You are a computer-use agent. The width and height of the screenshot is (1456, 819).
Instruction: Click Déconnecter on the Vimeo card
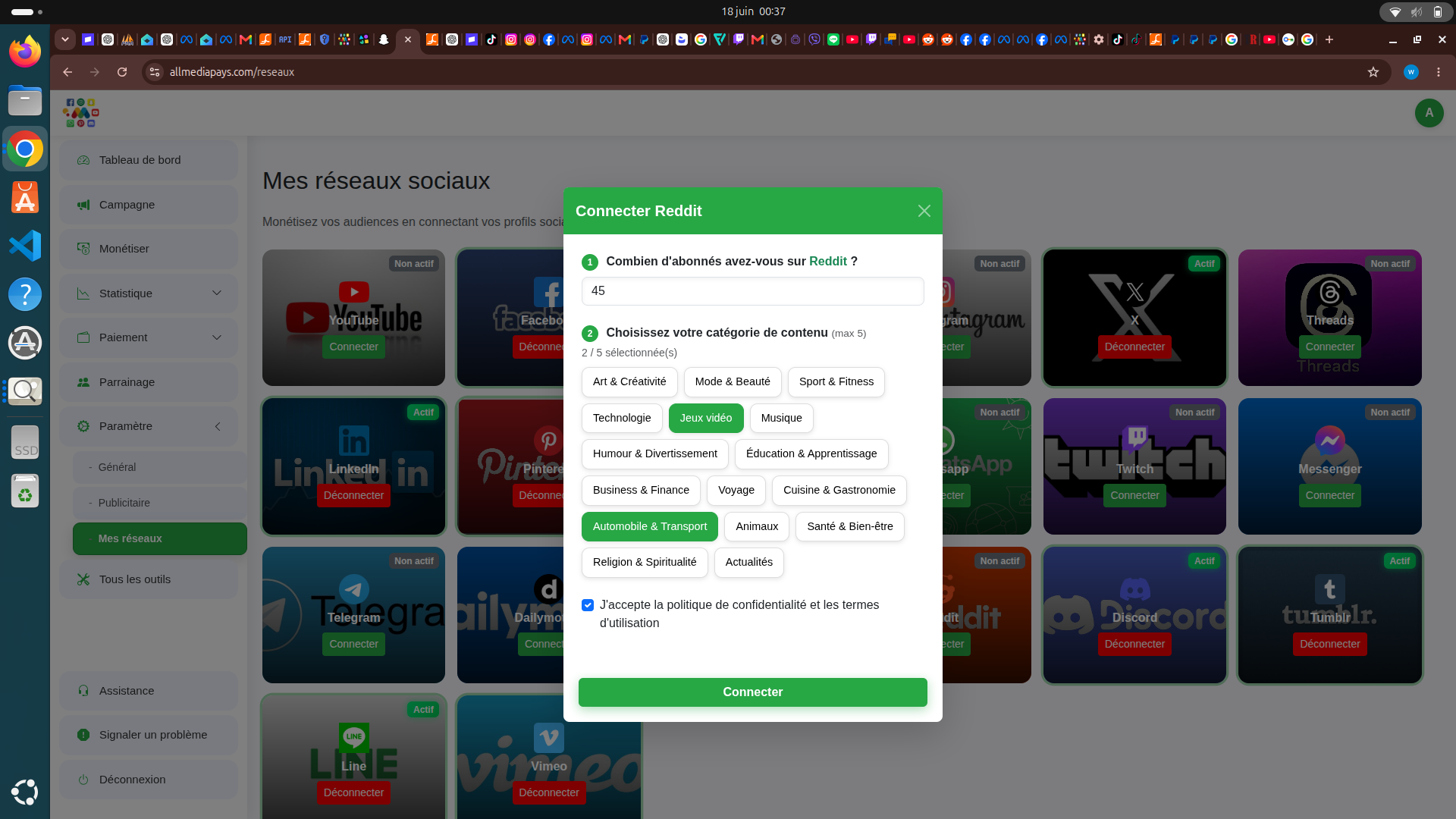point(548,792)
